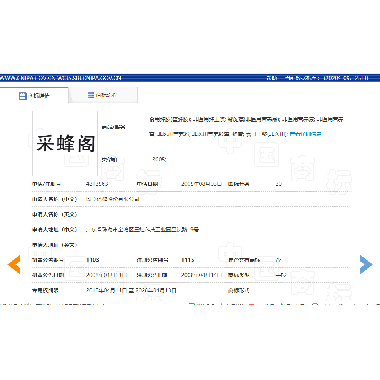Click the blue icon on first tab
The height and width of the screenshot is (380, 380).
tap(22, 96)
